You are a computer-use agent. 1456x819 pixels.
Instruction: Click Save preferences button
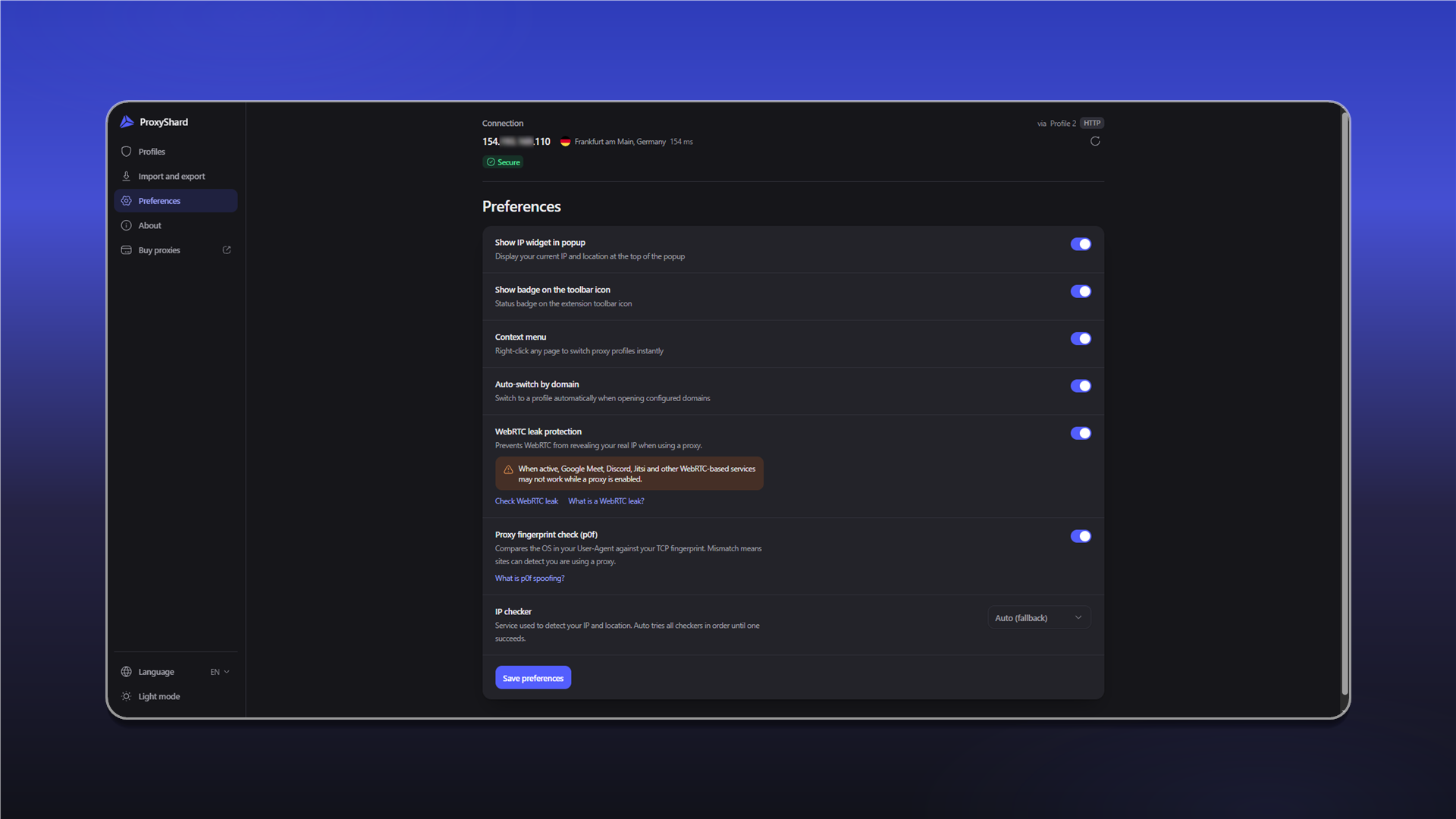point(533,678)
